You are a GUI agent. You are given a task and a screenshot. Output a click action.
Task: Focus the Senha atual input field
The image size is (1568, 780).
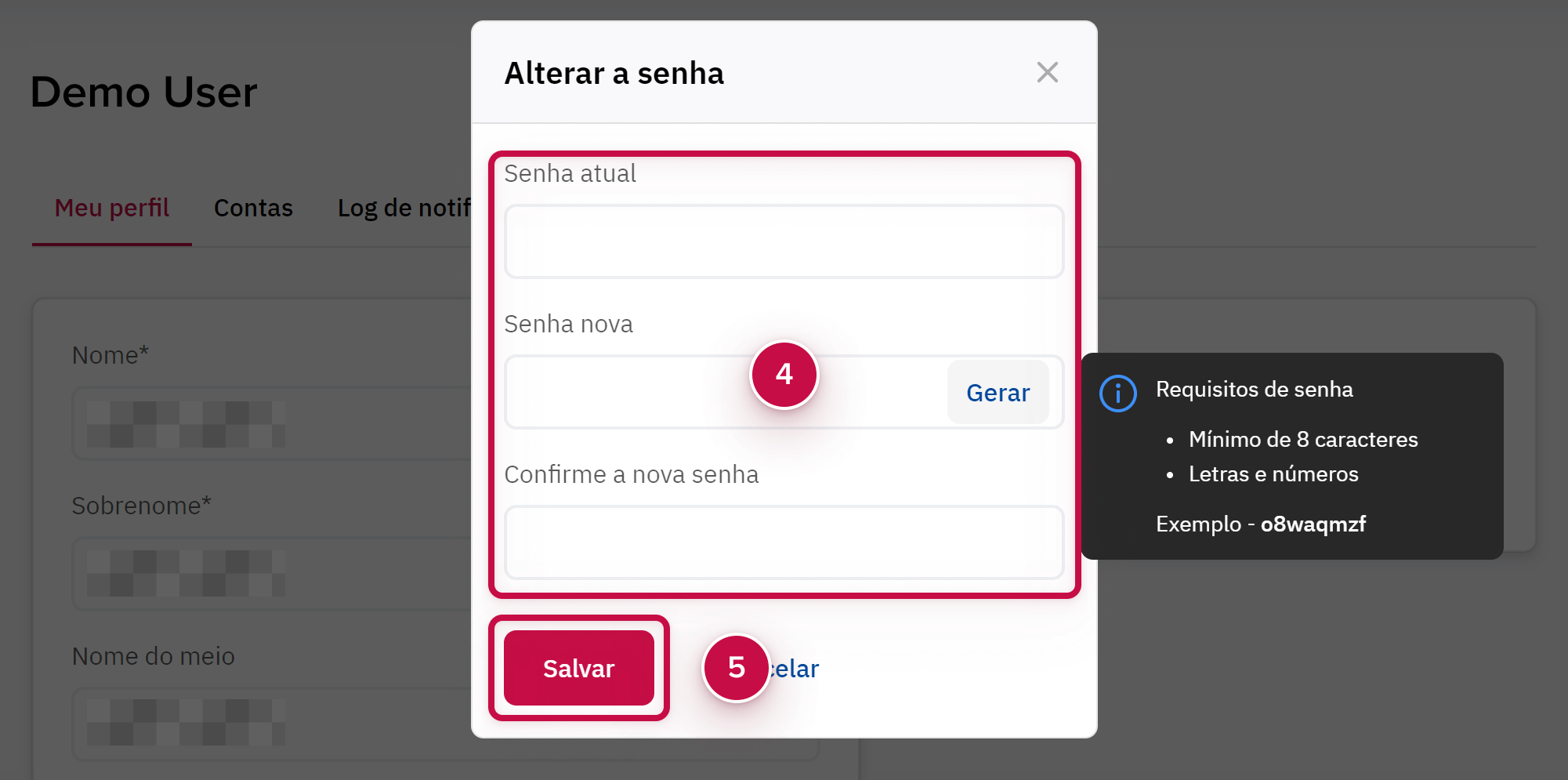pyautogui.click(x=784, y=242)
